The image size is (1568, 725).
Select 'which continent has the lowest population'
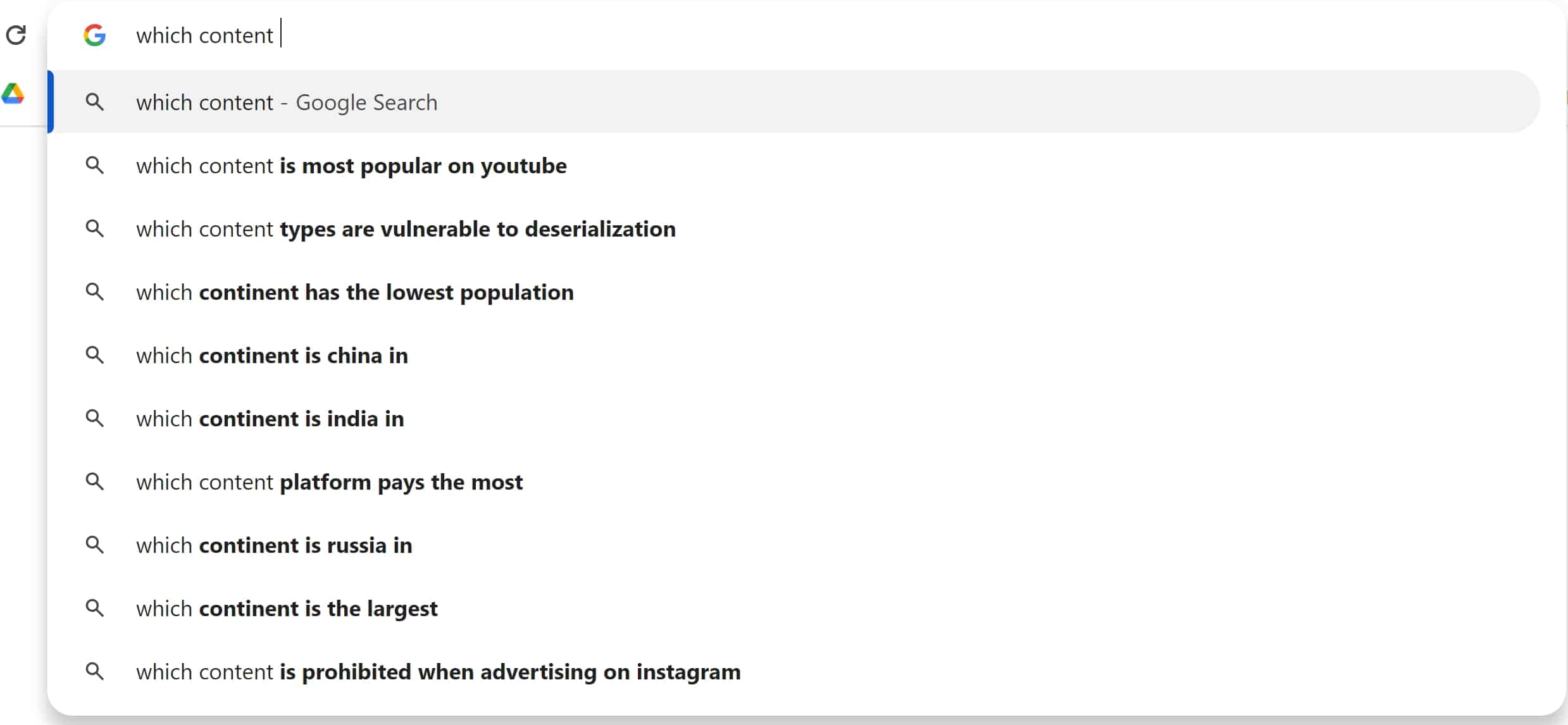[354, 292]
